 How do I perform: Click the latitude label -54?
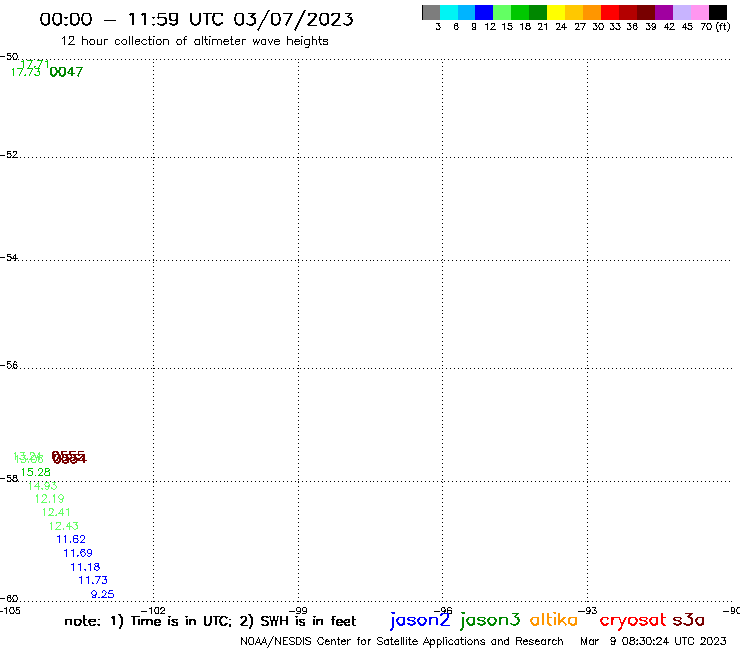(9, 258)
